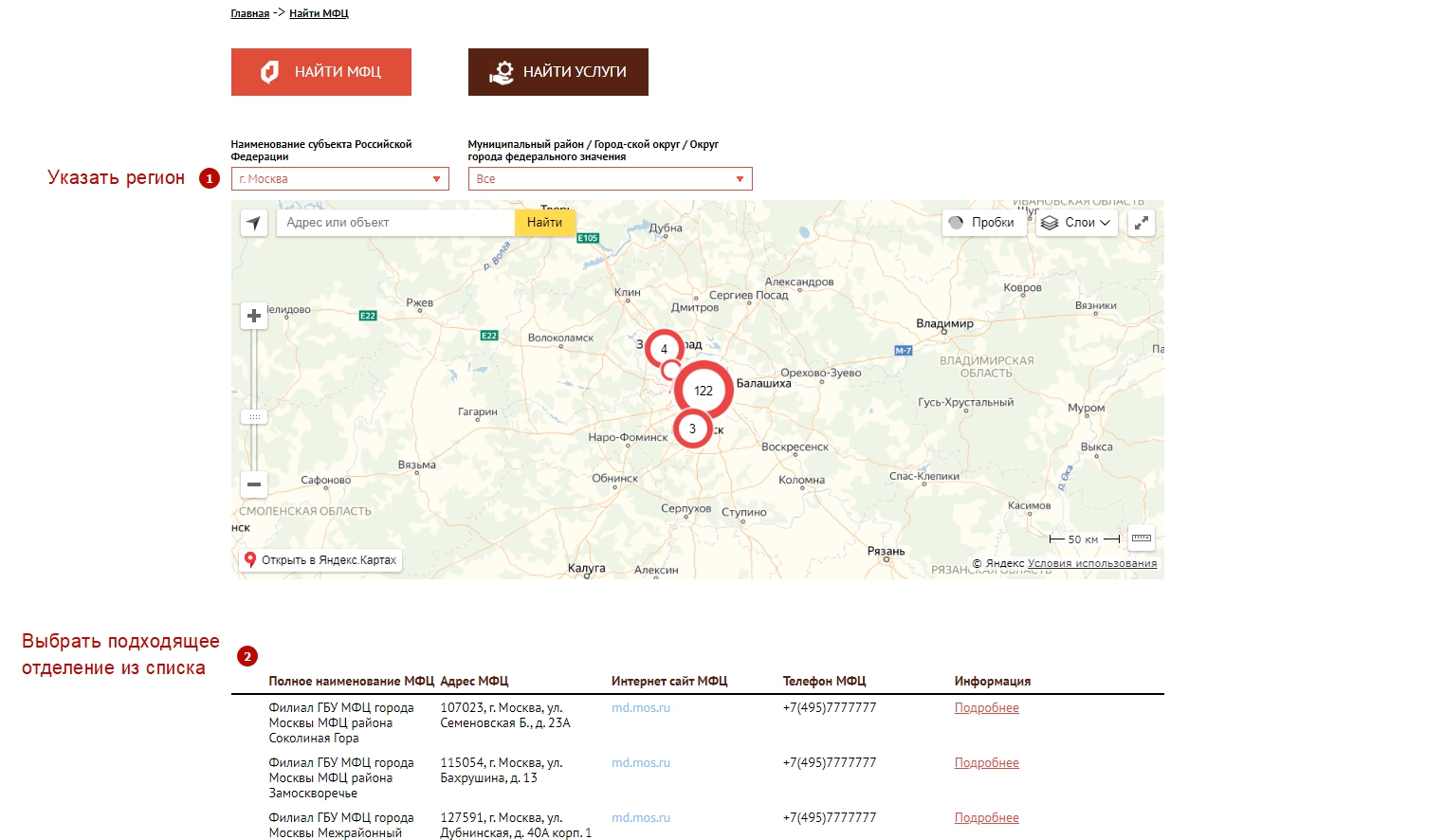This screenshot has width=1444, height=840.
Task: Click the 122 cluster marker on map
Action: pyautogui.click(x=704, y=391)
